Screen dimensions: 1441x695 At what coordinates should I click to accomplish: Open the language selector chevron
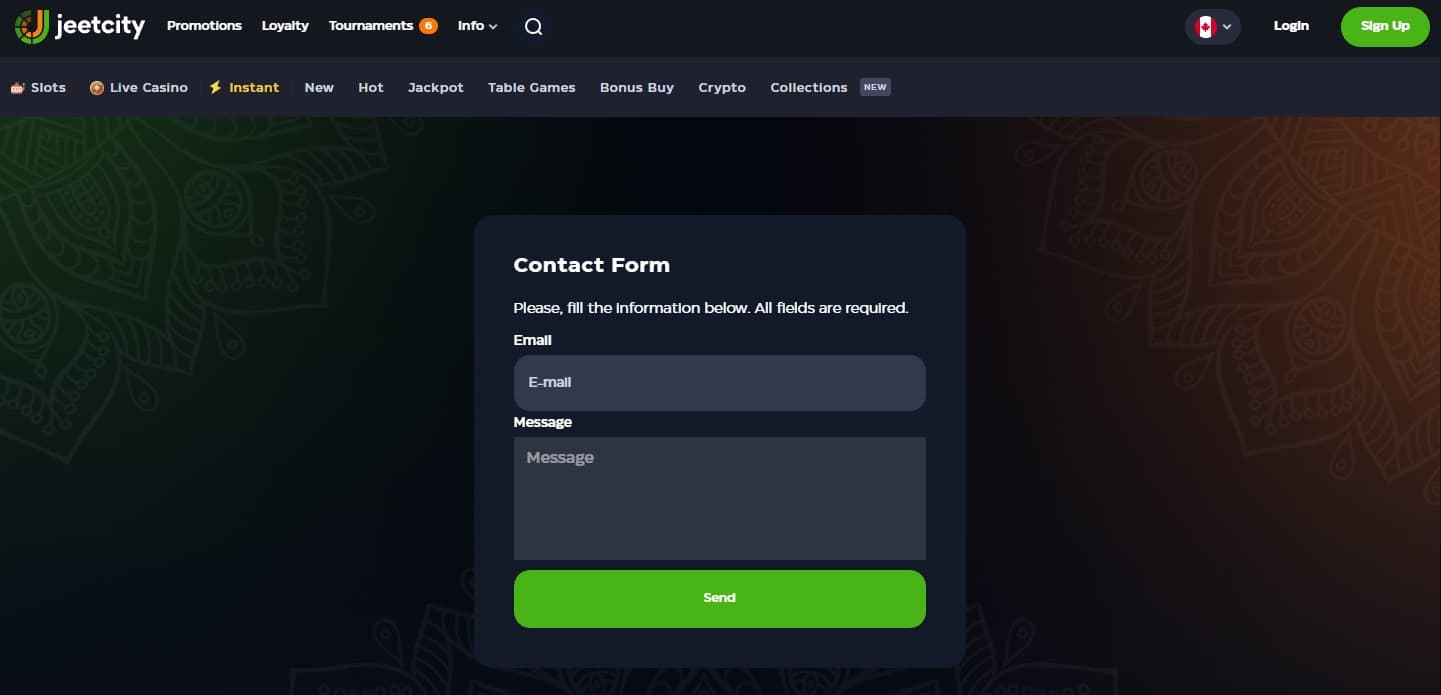(1227, 27)
